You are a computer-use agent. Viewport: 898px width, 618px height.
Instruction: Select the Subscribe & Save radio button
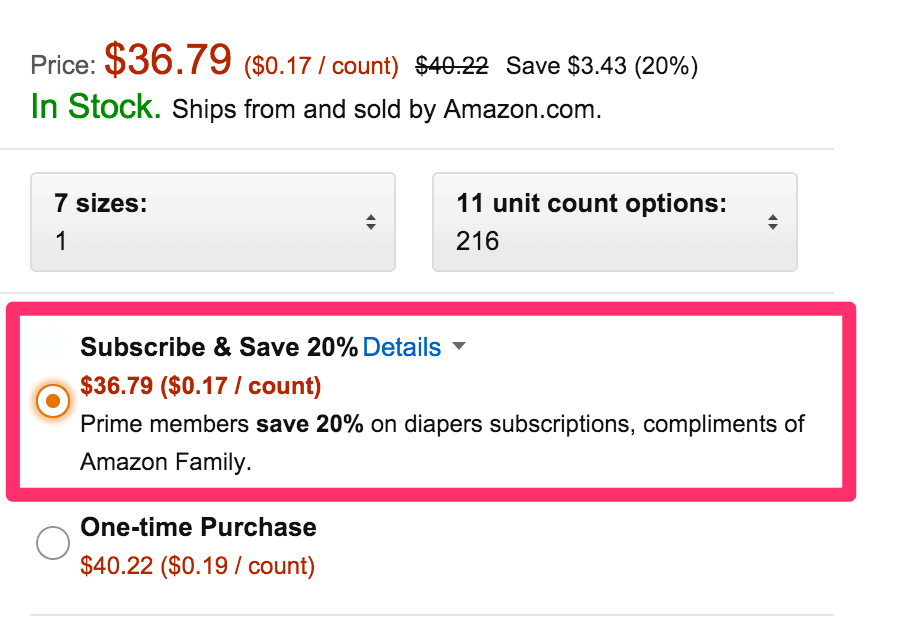[x=52, y=401]
